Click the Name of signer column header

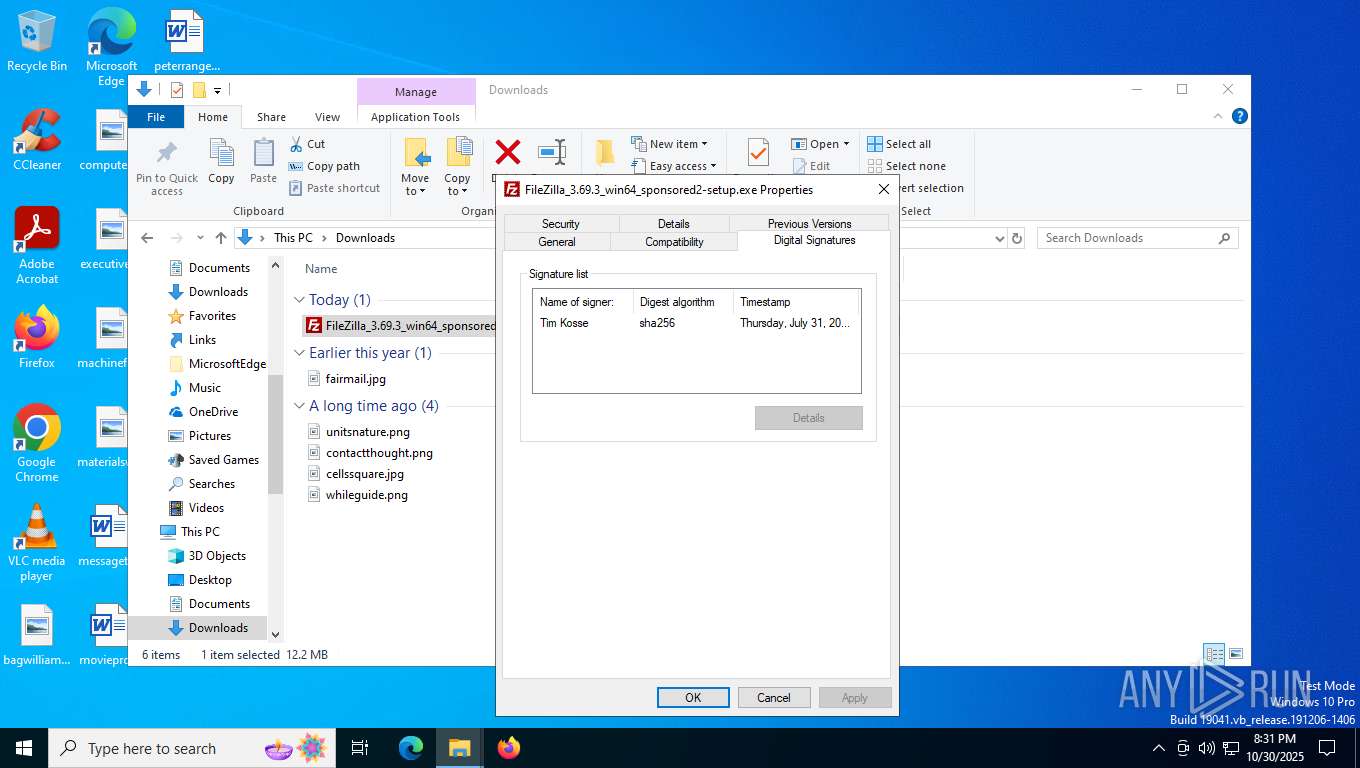coord(584,302)
